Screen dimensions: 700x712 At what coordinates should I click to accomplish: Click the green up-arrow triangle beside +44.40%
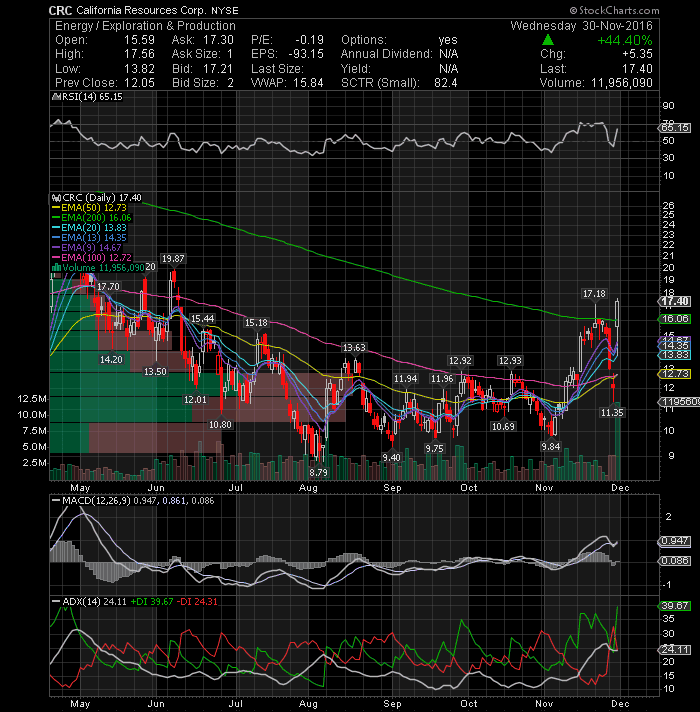coord(548,40)
